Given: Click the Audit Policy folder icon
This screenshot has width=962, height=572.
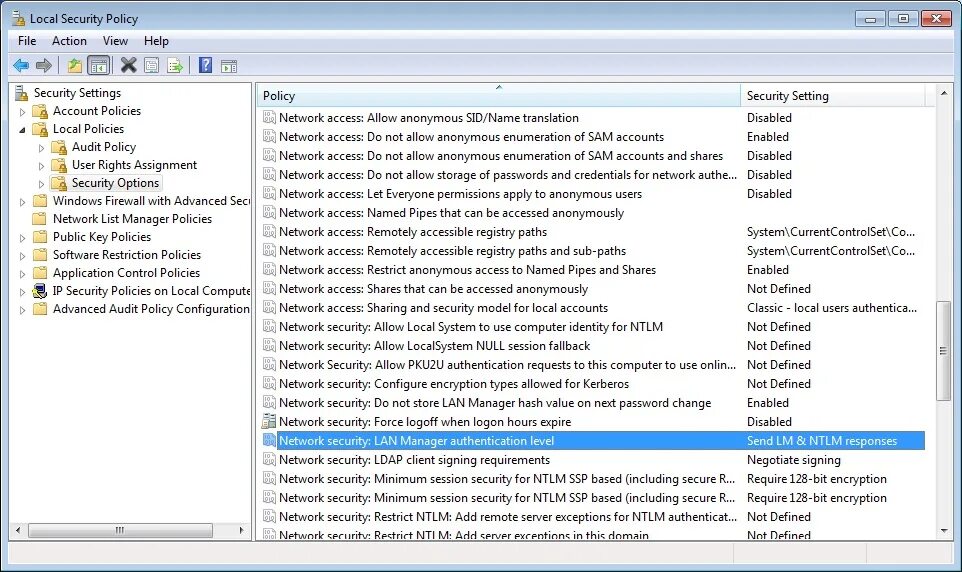Looking at the screenshot, I should [59, 147].
